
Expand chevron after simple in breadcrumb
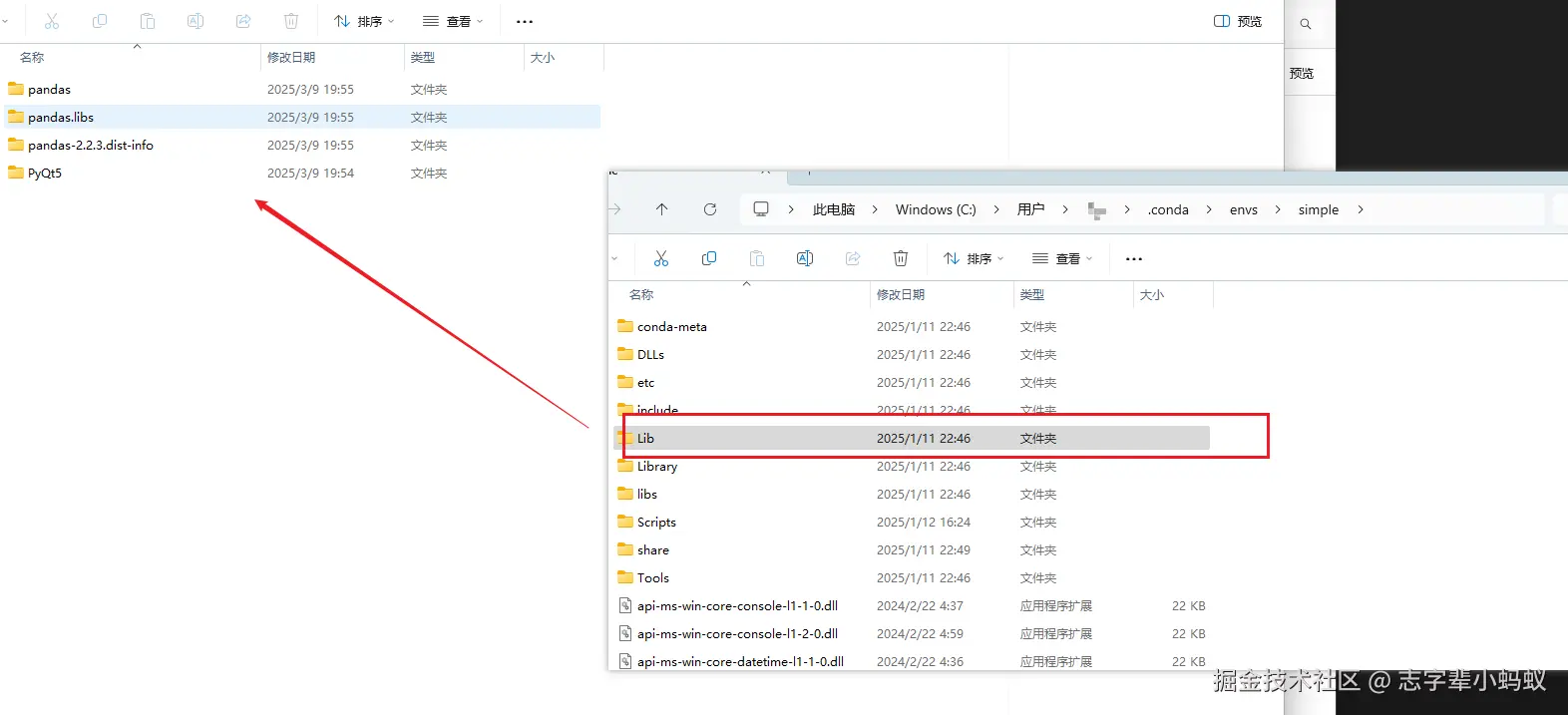click(x=1361, y=209)
